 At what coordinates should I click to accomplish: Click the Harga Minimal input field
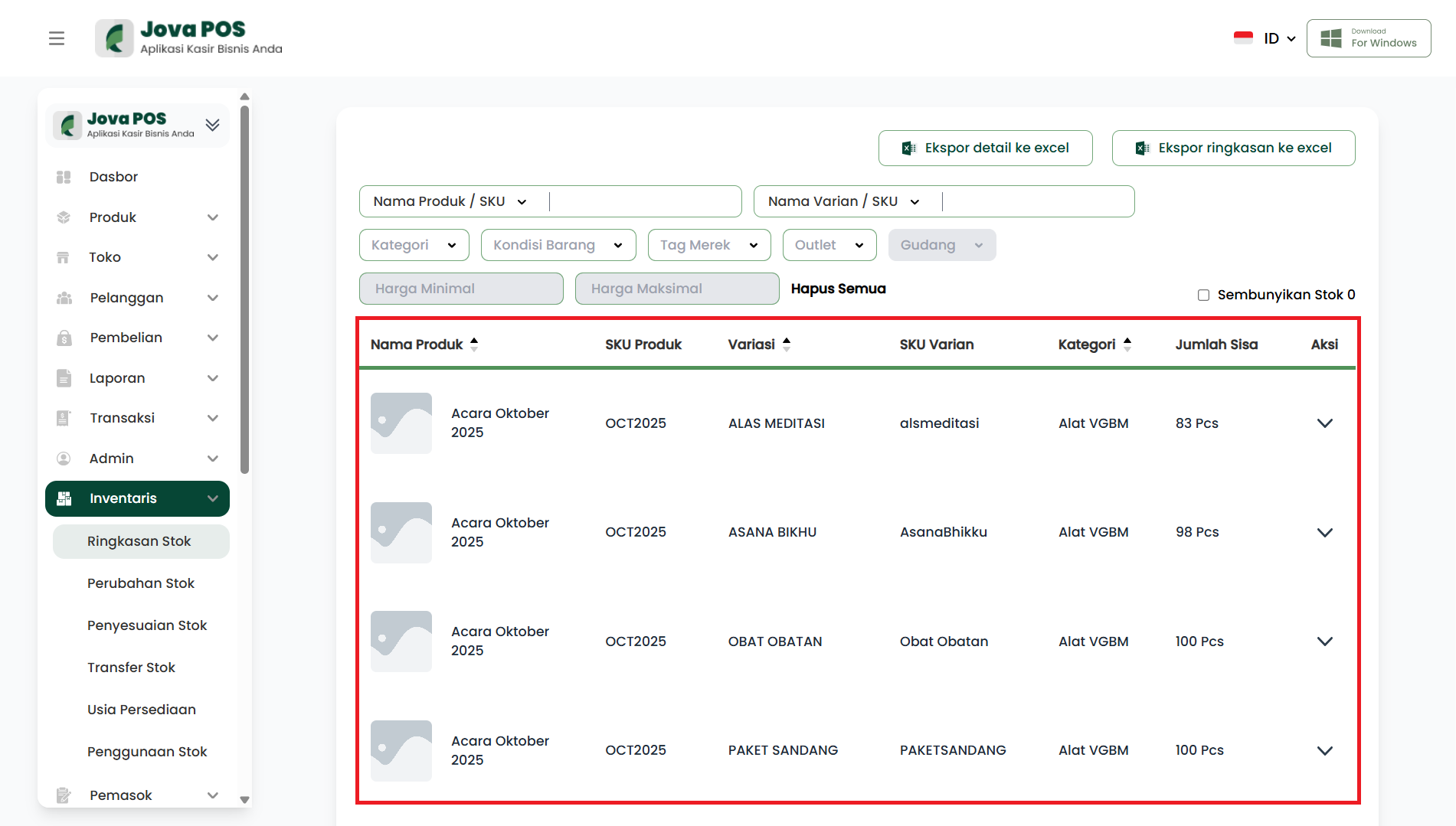pos(461,289)
